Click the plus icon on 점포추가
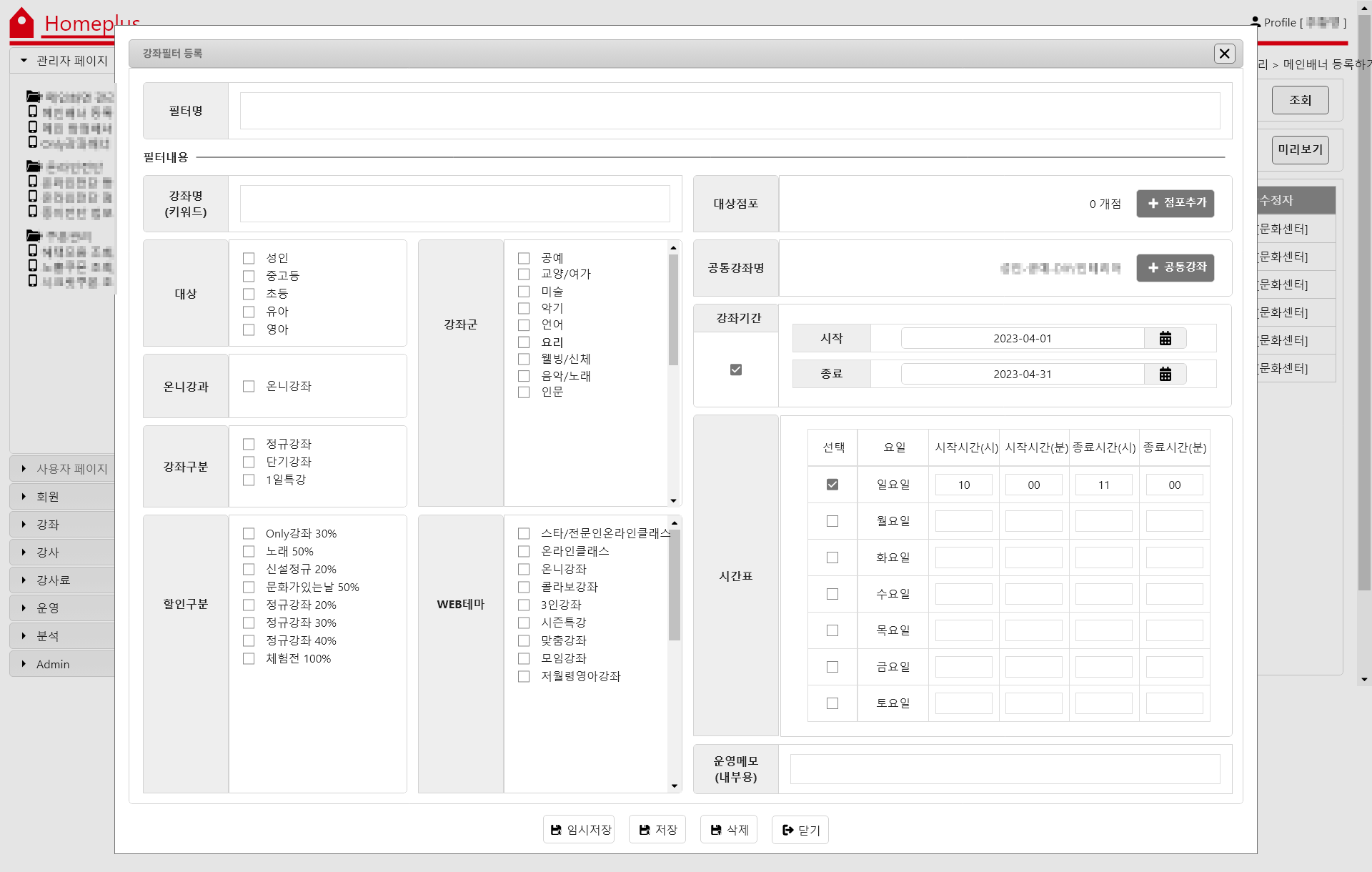 tap(1153, 204)
